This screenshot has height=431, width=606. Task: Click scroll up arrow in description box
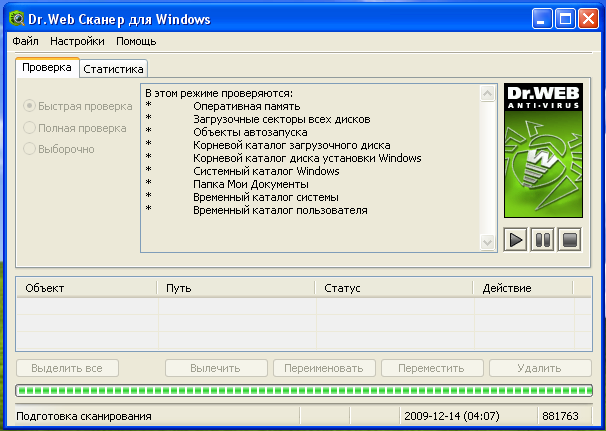pos(487,94)
